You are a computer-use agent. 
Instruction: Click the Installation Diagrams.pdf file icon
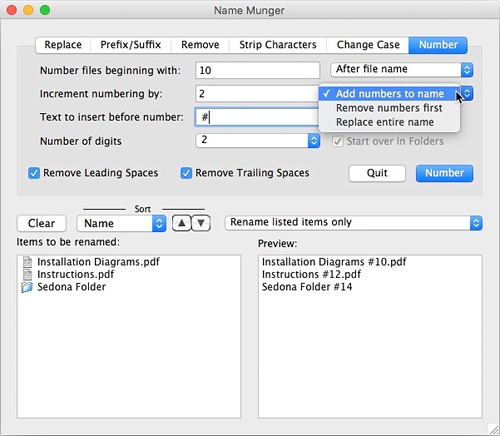pyautogui.click(x=27, y=262)
